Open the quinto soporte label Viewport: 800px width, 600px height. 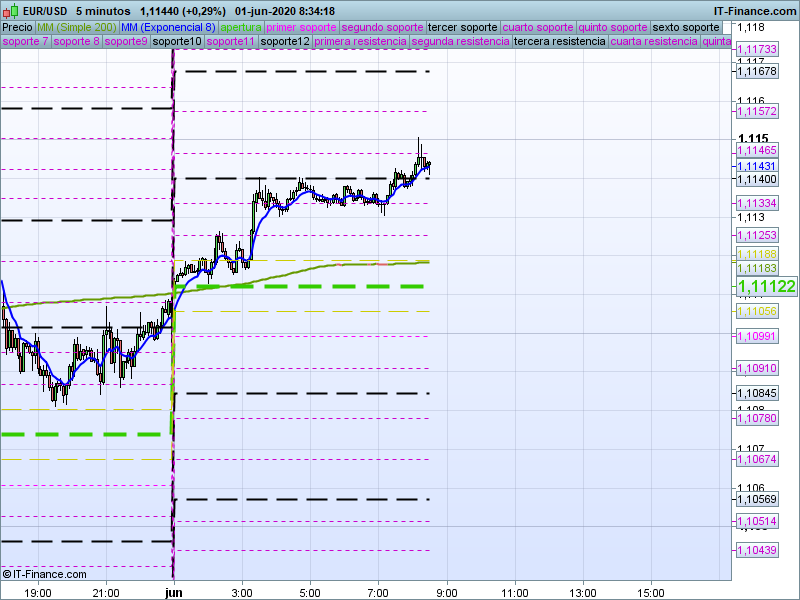tap(612, 28)
